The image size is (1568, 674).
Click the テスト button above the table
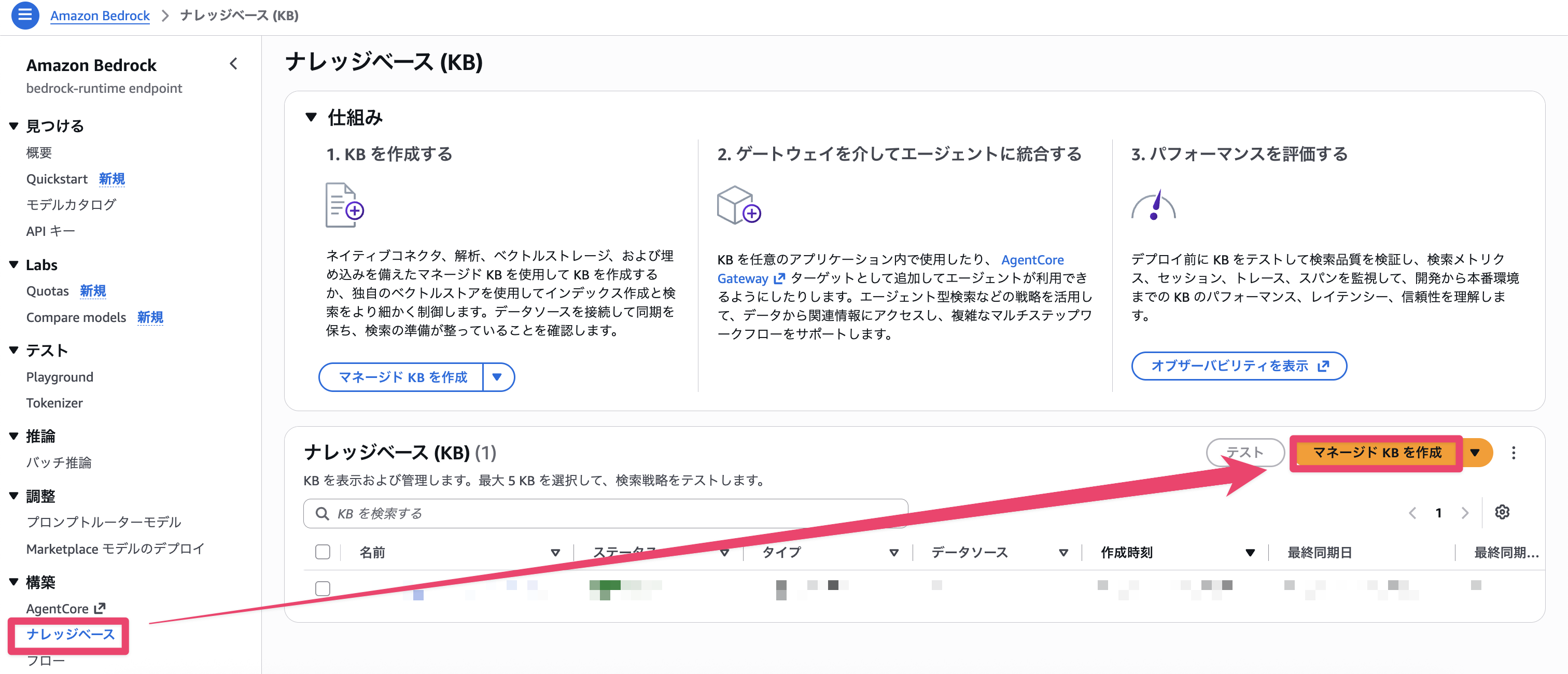pyautogui.click(x=1245, y=453)
